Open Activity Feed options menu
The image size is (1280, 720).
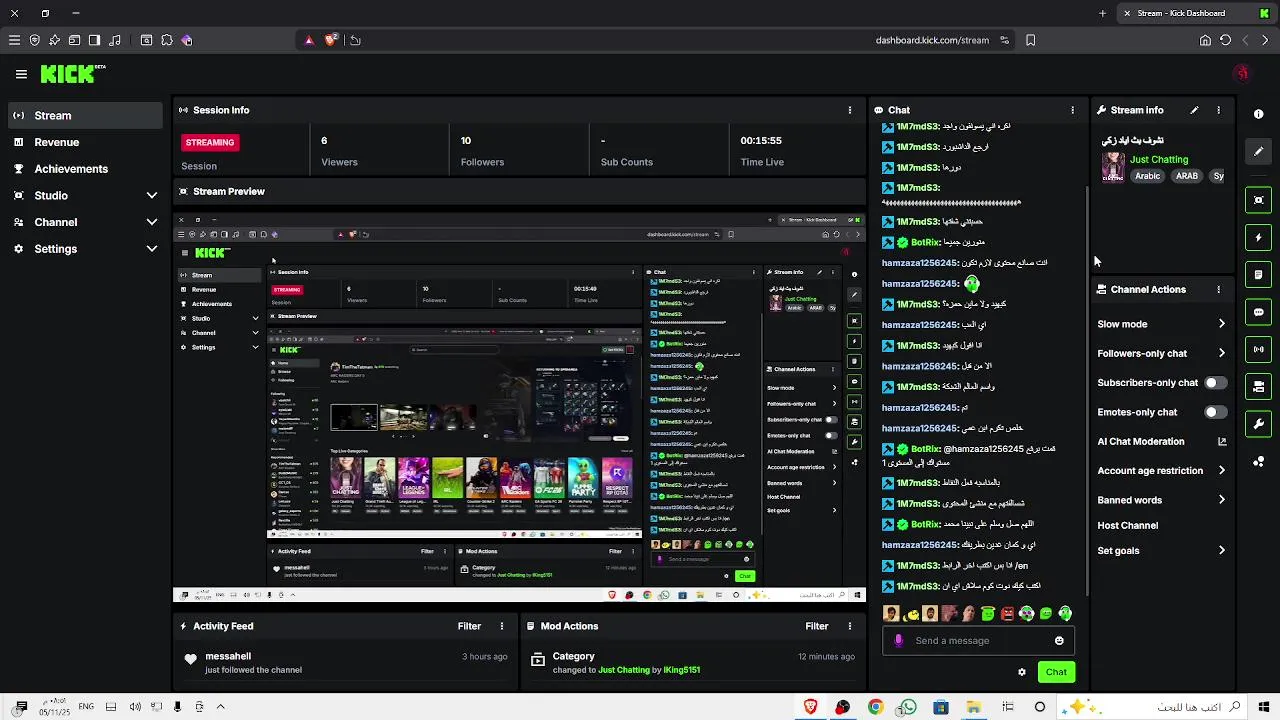(x=502, y=626)
